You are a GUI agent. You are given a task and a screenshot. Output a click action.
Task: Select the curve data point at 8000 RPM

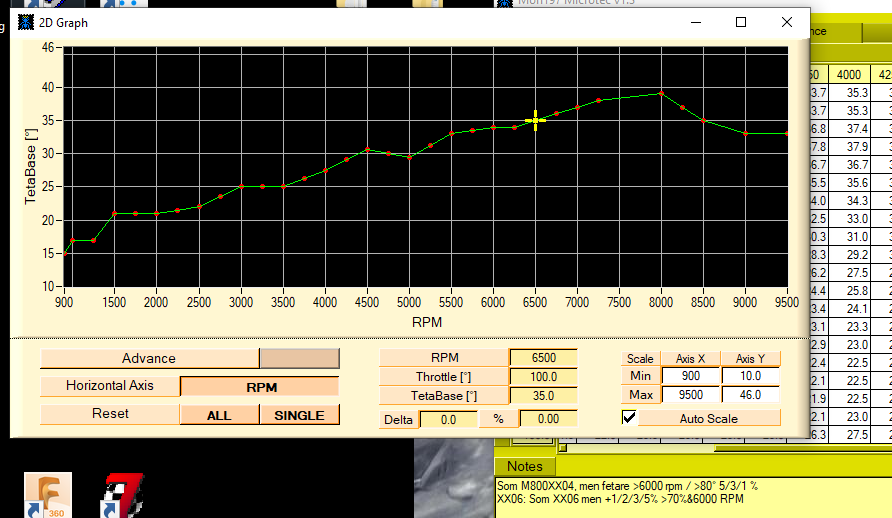(661, 94)
